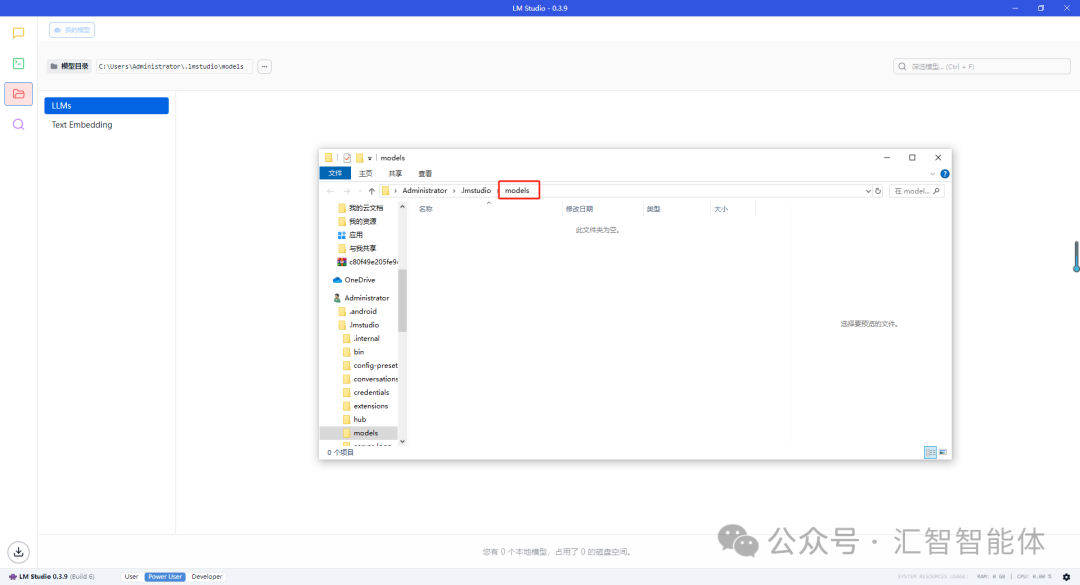The height and width of the screenshot is (585, 1080).
Task: Select extensions folder in tree
Action: pyautogui.click(x=365, y=407)
